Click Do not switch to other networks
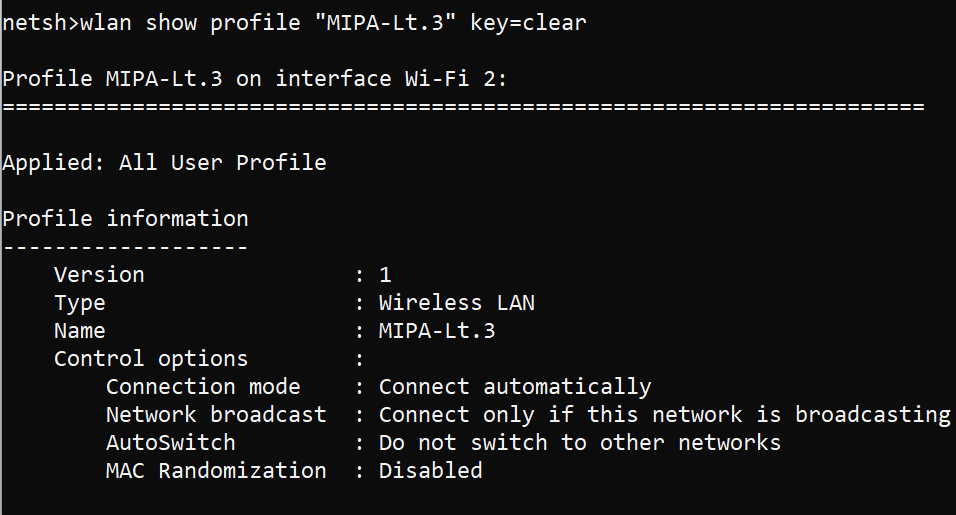Viewport: 956px width, 515px height. (x=580, y=443)
